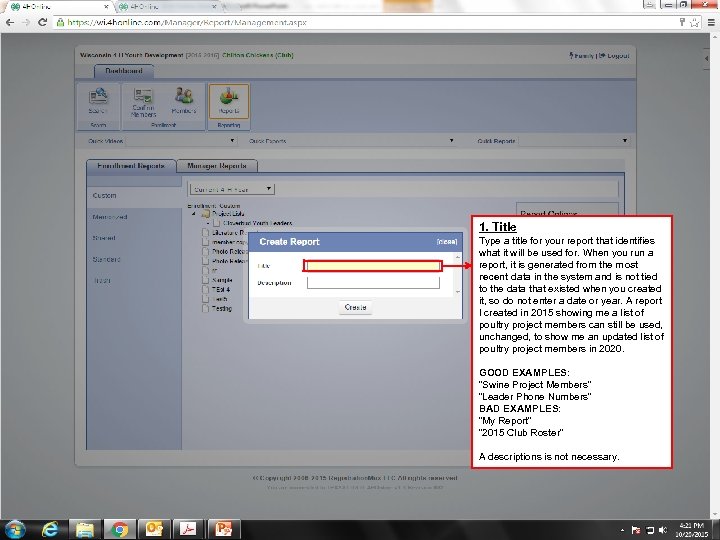Select the TEst 4 report in the tree

(x=221, y=290)
